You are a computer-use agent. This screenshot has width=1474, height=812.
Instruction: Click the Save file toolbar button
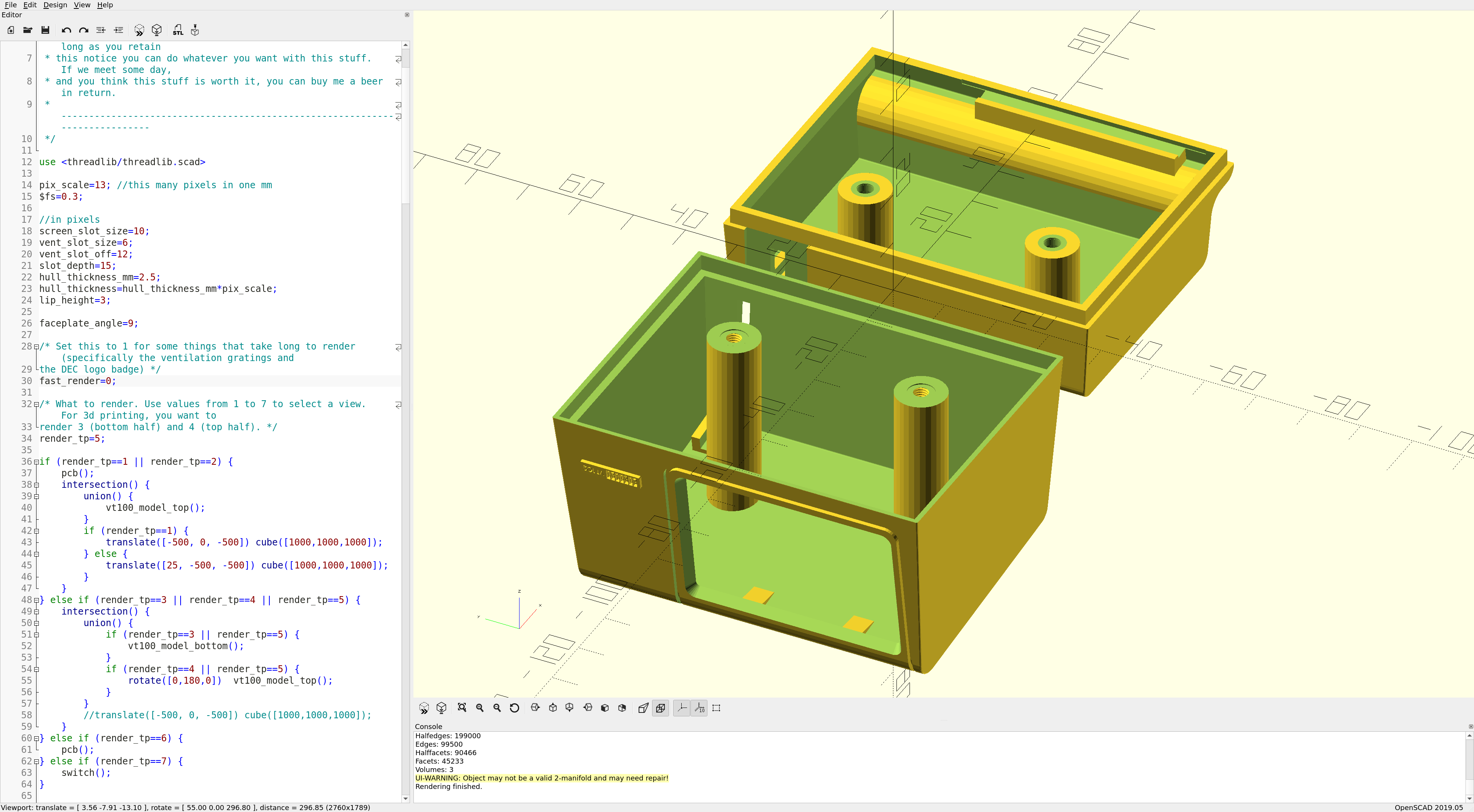[x=45, y=30]
